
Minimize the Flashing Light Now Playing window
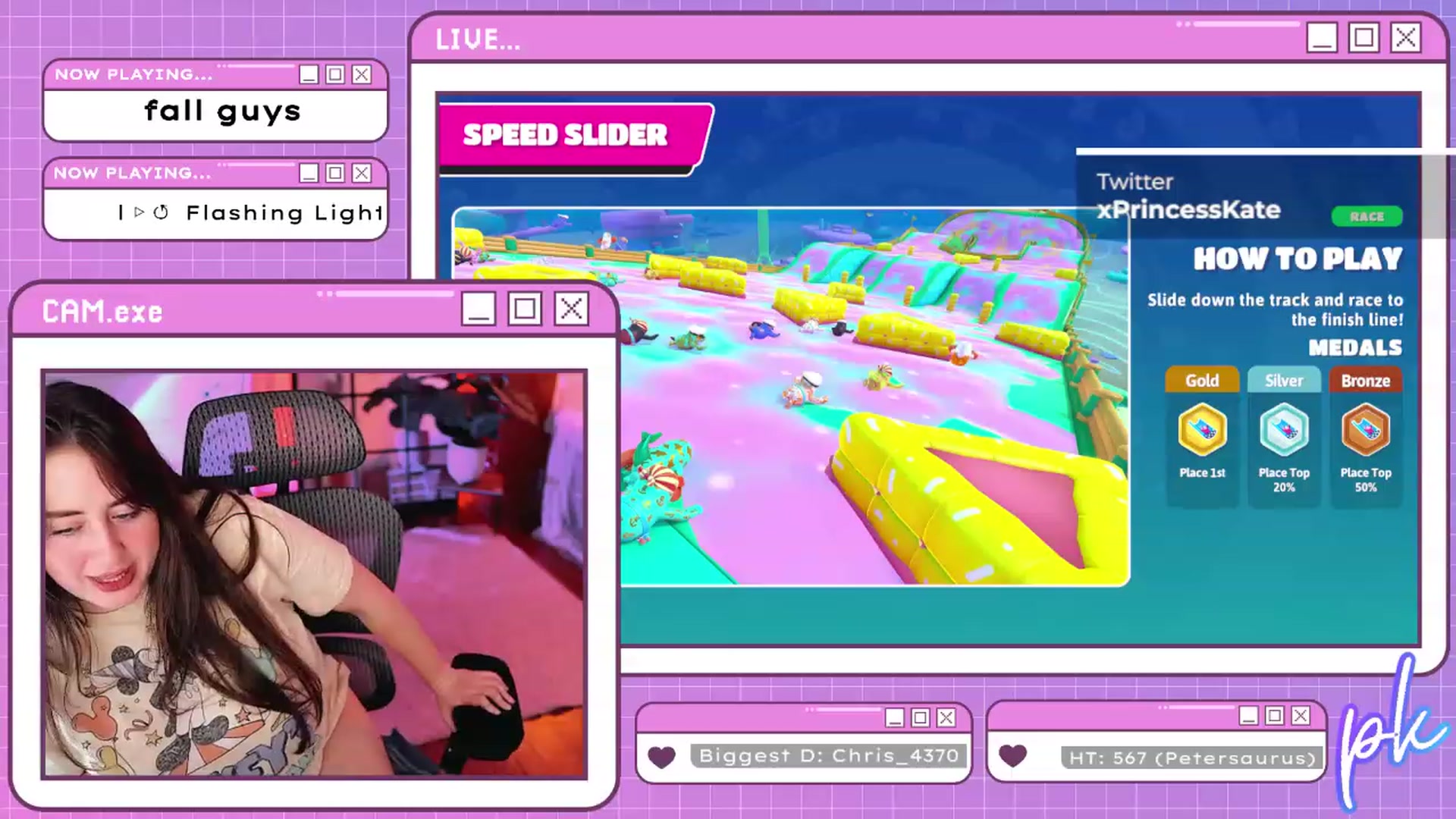click(309, 173)
